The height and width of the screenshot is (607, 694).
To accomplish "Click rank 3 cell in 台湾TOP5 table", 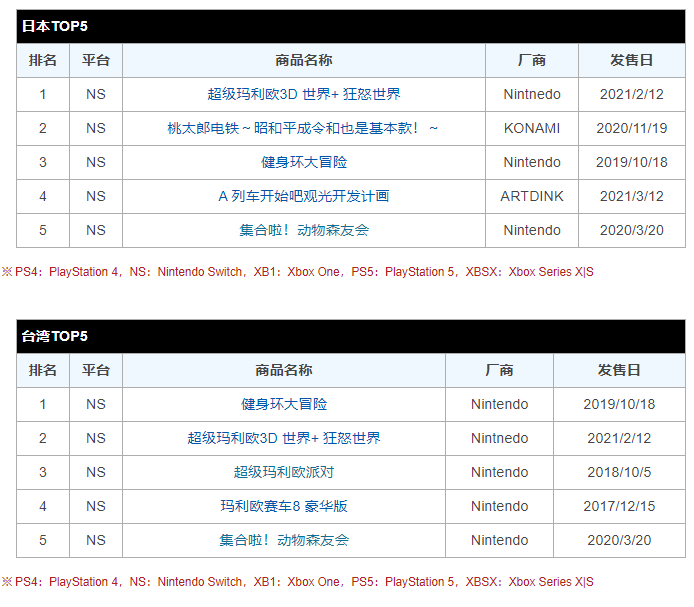I will pos(42,472).
